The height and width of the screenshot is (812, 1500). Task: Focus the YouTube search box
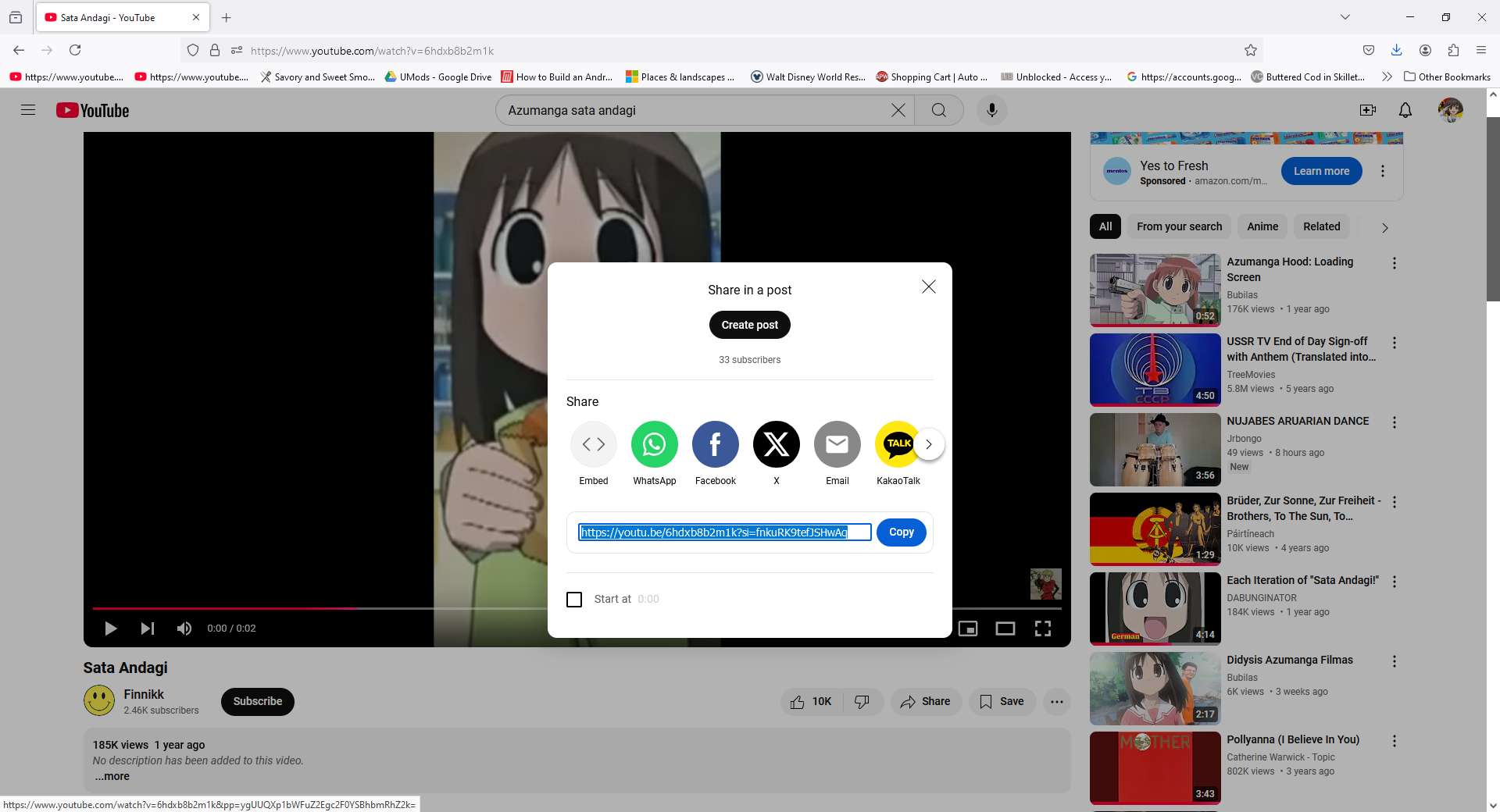pos(694,110)
